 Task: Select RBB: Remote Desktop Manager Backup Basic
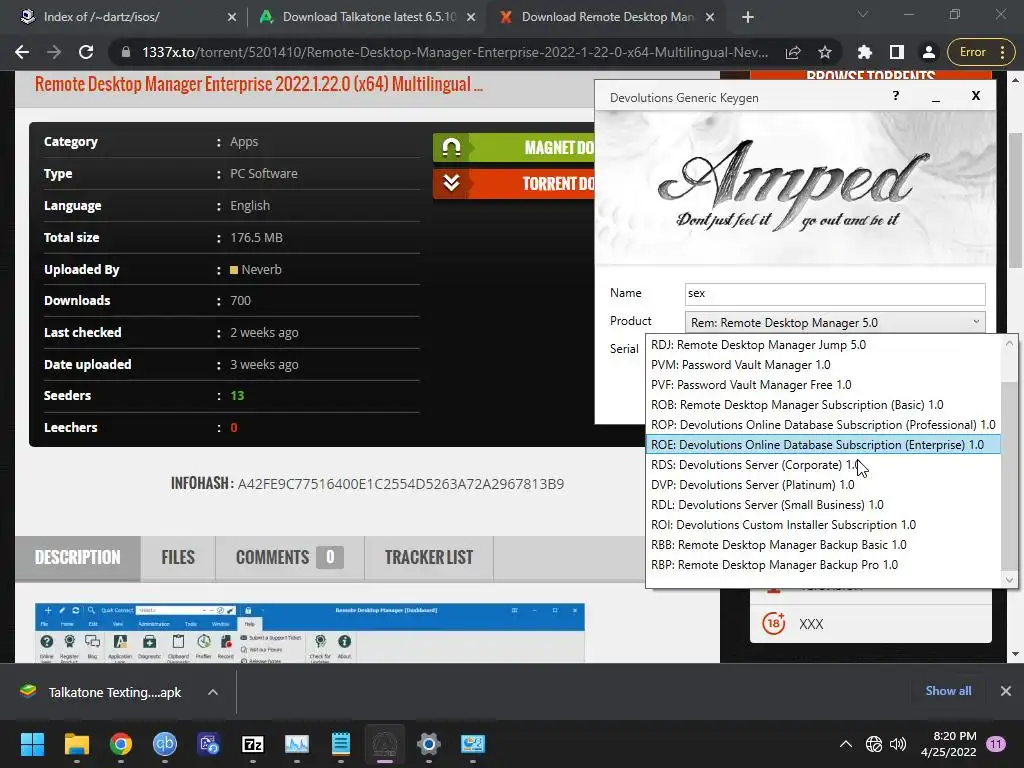823,545
